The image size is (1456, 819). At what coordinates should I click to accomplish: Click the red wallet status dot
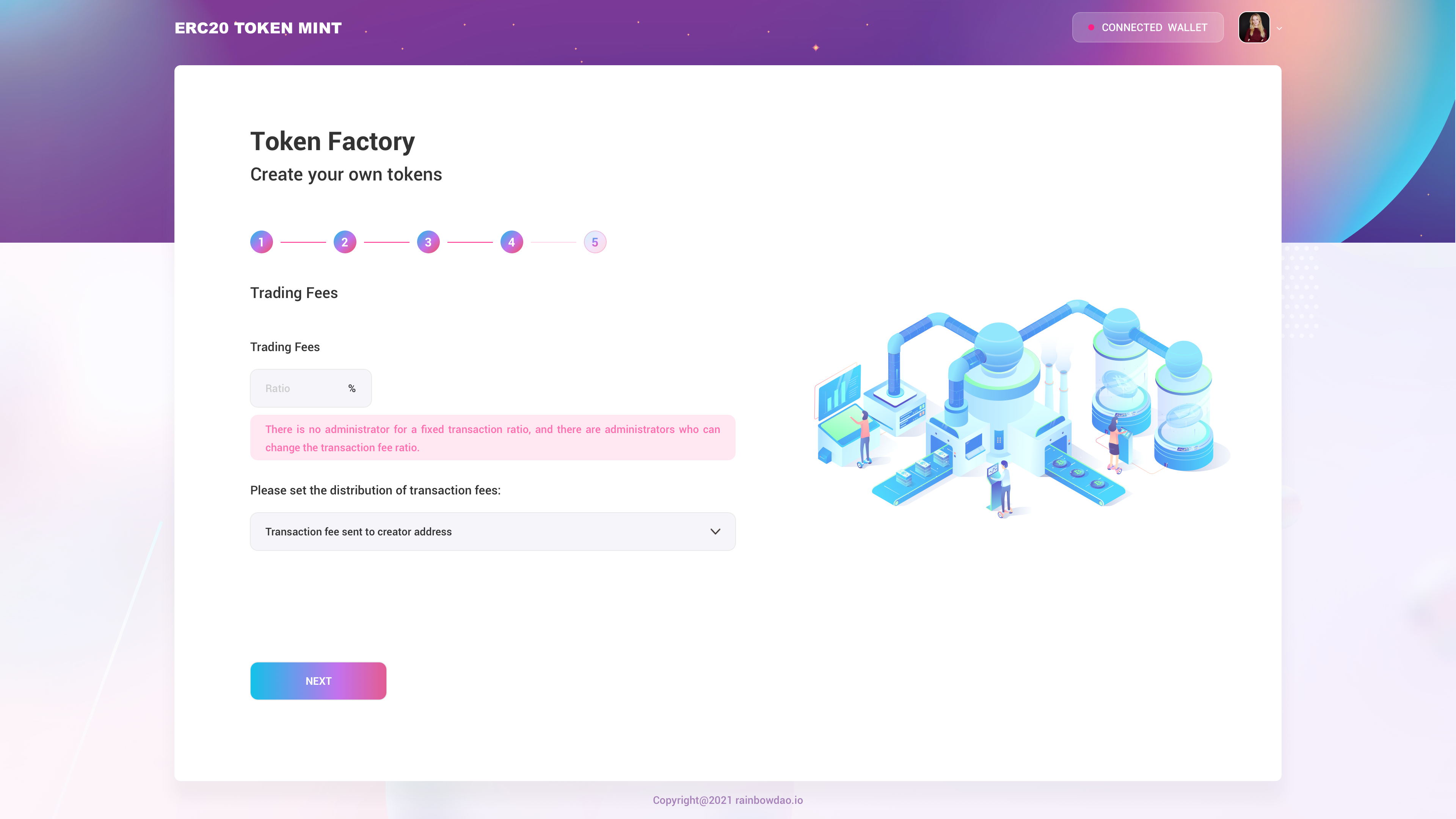[x=1091, y=27]
